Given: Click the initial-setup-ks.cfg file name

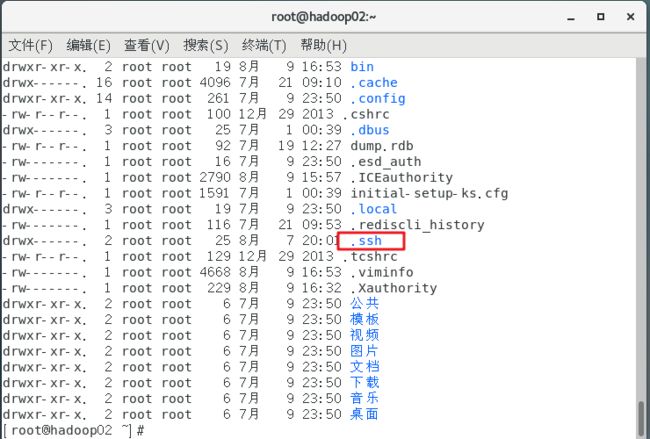Looking at the screenshot, I should (429, 194).
